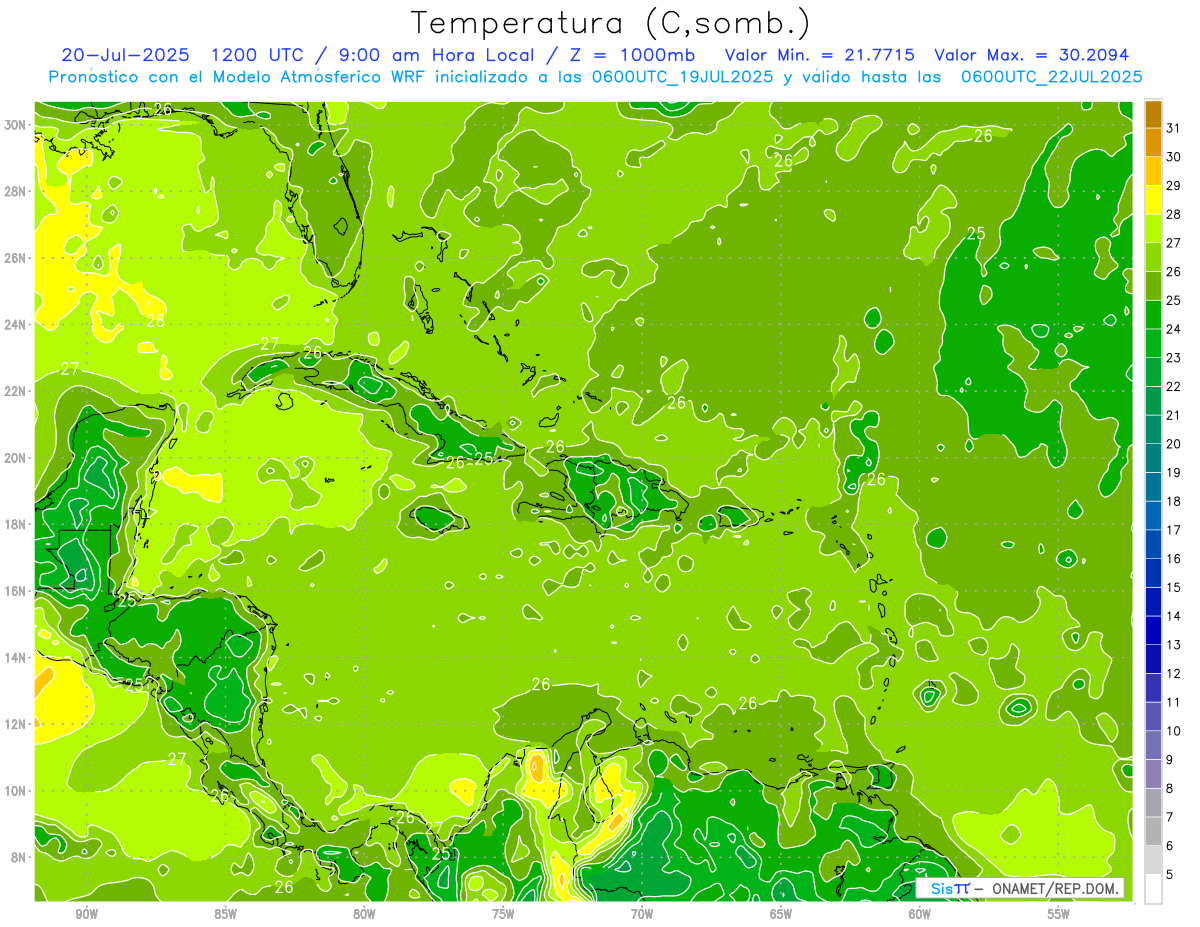Click the 20N latitude axis label
The image size is (1200, 927).
click(x=17, y=458)
